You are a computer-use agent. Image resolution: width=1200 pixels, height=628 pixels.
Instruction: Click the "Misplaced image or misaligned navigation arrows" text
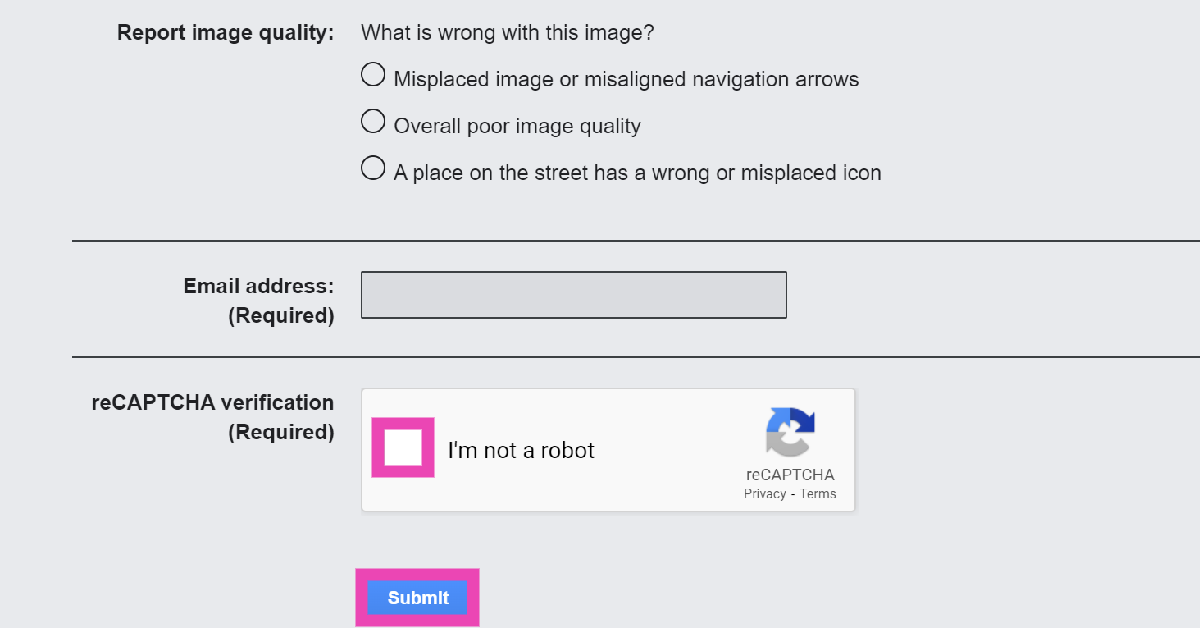[x=626, y=79]
